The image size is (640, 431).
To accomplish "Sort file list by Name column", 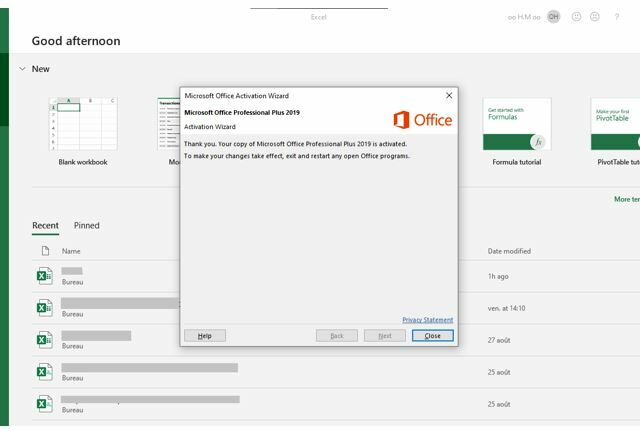I will [71, 251].
